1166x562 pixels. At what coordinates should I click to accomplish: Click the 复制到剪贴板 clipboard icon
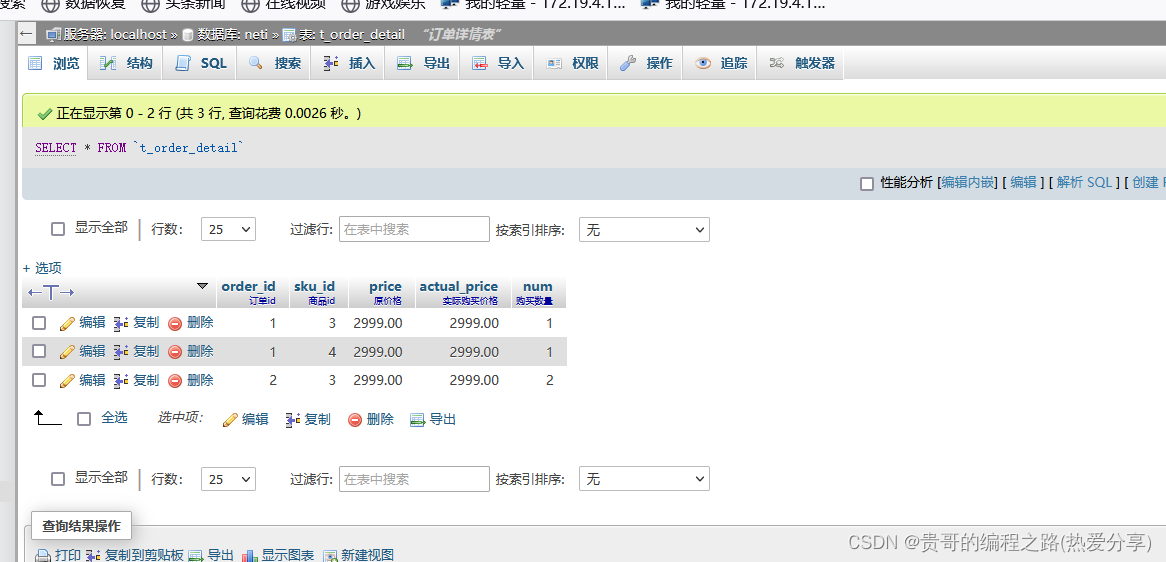(x=94, y=555)
